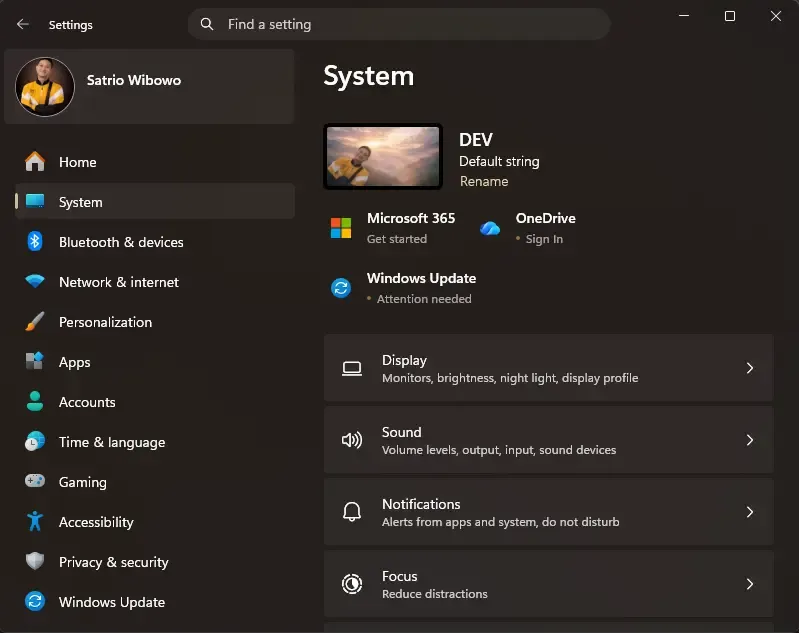This screenshot has width=799, height=633.
Task: Click the Display laptop icon
Action: click(x=352, y=368)
